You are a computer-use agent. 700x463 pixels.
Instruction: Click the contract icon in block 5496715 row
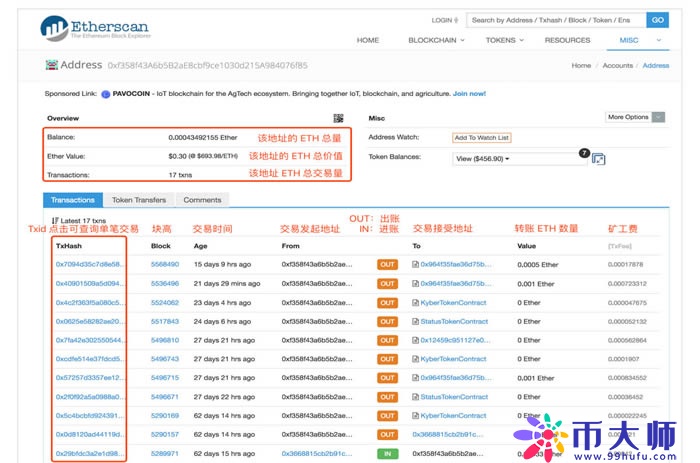[415, 378]
